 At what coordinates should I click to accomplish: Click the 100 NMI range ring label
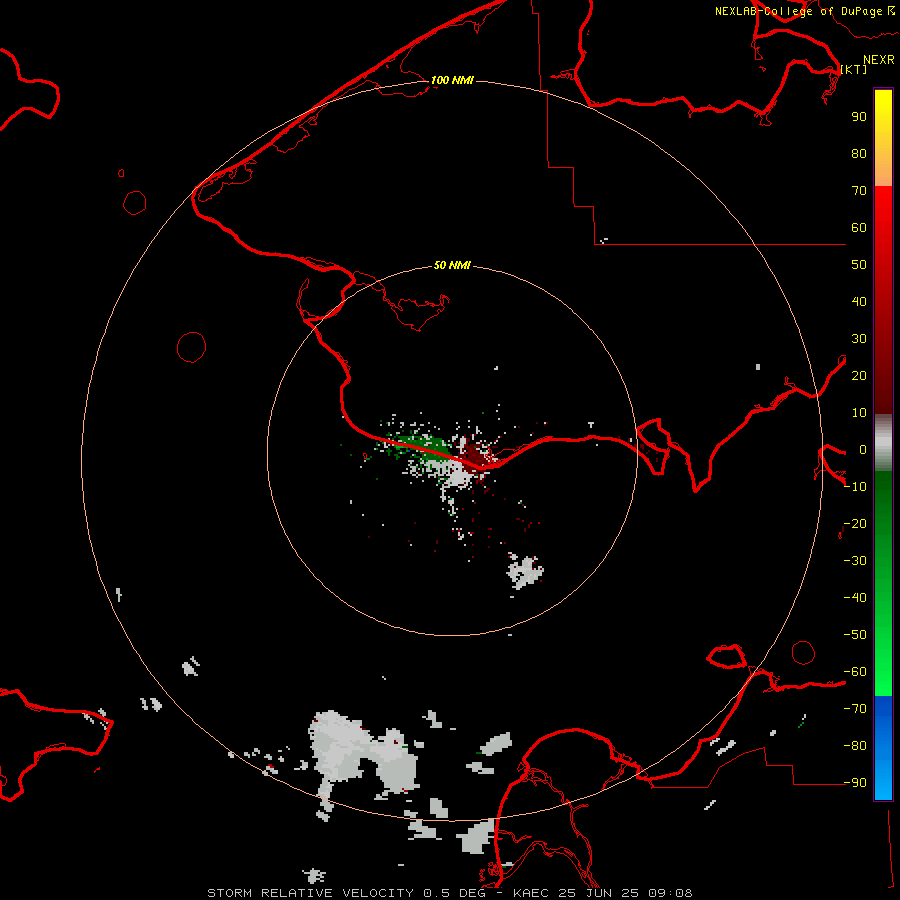point(452,80)
